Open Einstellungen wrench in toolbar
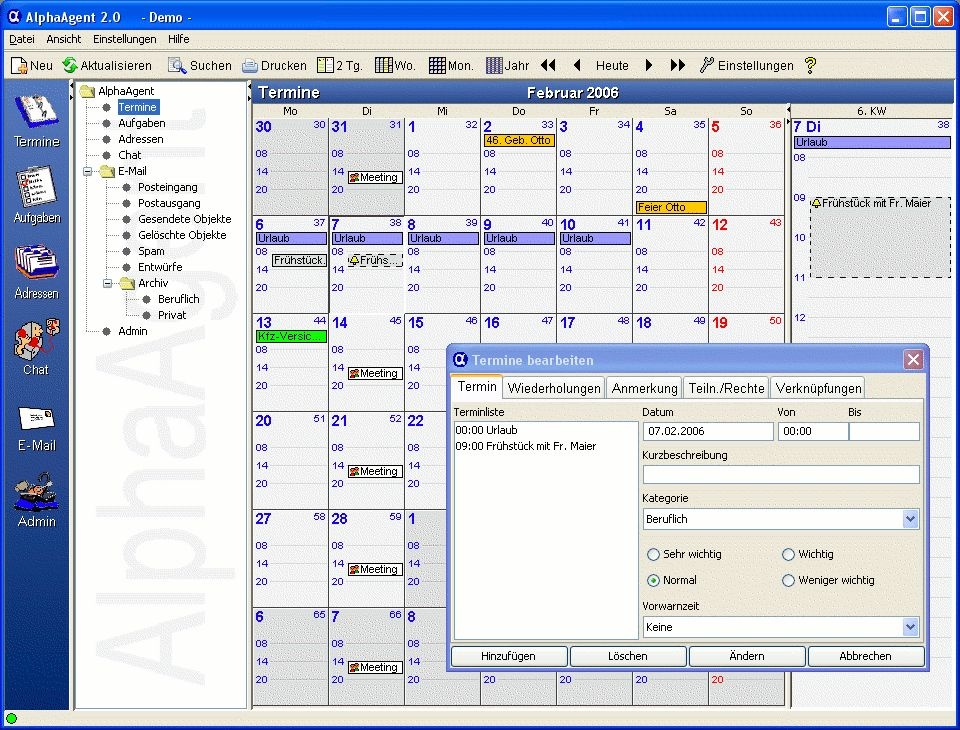The height and width of the screenshot is (730, 960). tap(746, 66)
